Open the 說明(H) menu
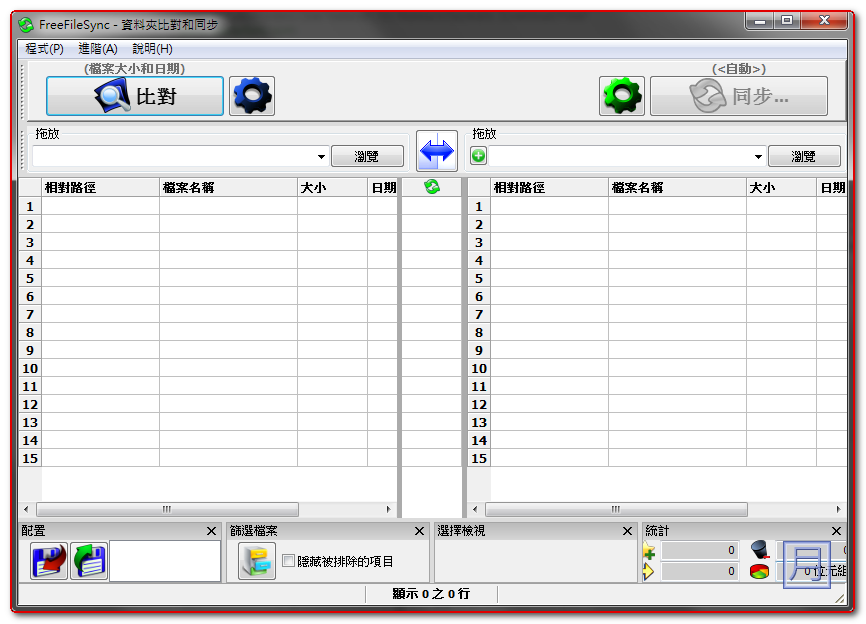This screenshot has width=866, height=624. pyautogui.click(x=152, y=49)
